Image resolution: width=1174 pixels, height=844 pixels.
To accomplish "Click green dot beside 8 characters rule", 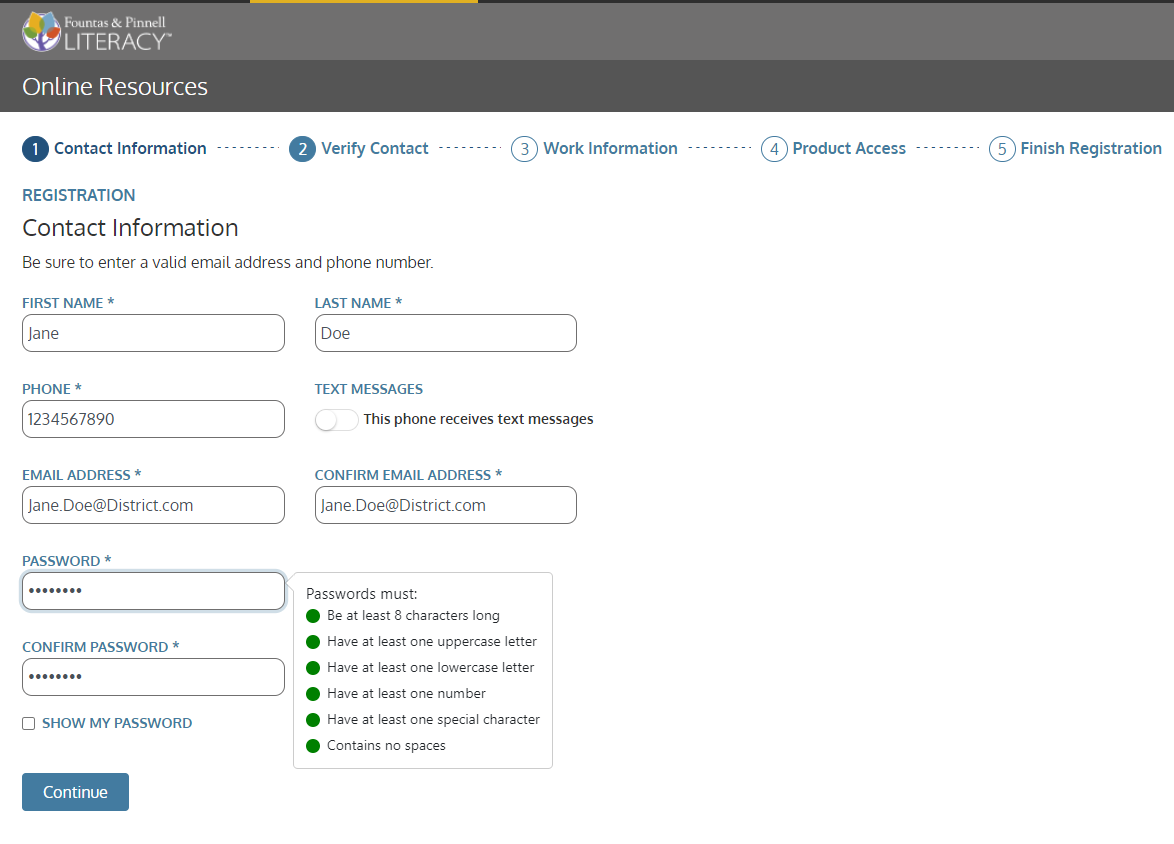I will [x=313, y=616].
